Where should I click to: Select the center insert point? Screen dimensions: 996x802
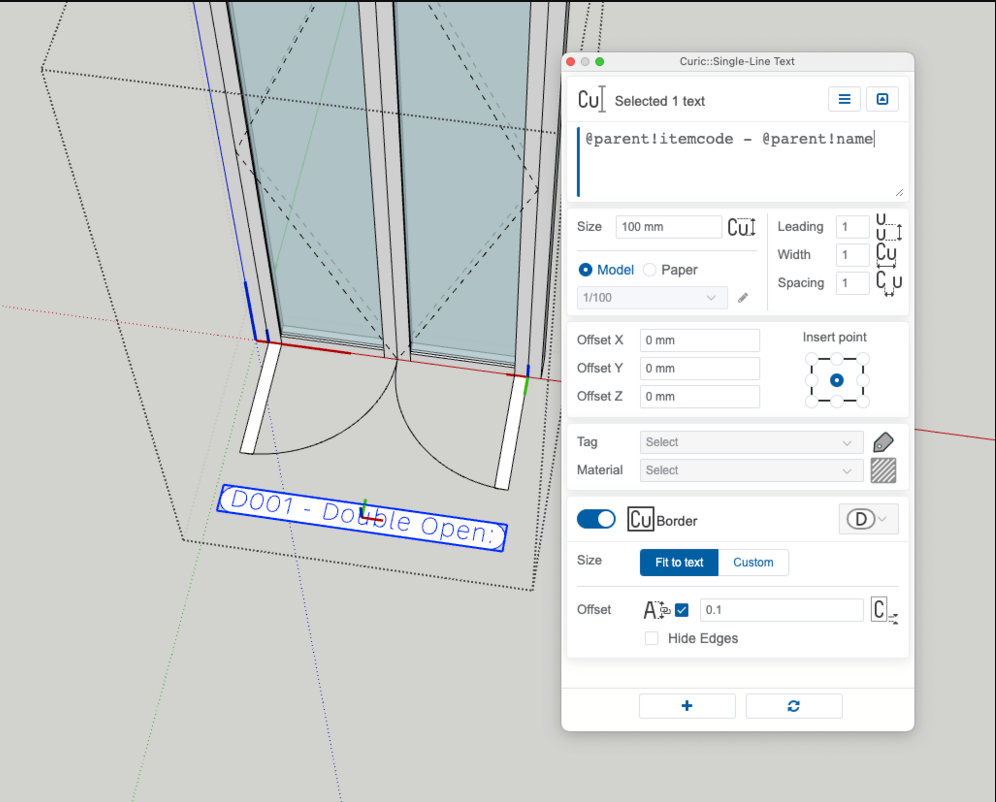(837, 380)
